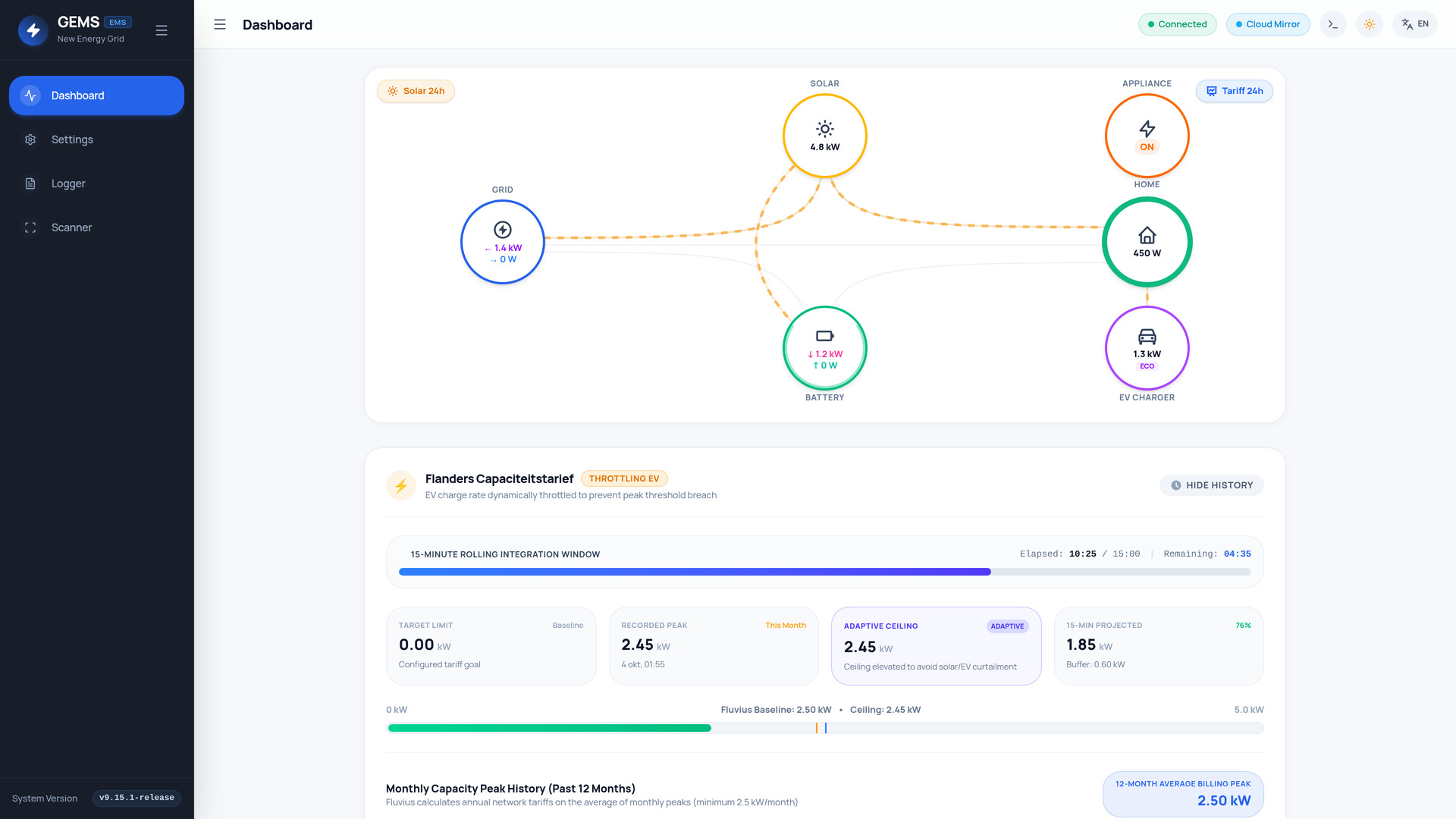This screenshot has height=819, width=1456.
Task: Select the Grid node circle
Action: [503, 242]
